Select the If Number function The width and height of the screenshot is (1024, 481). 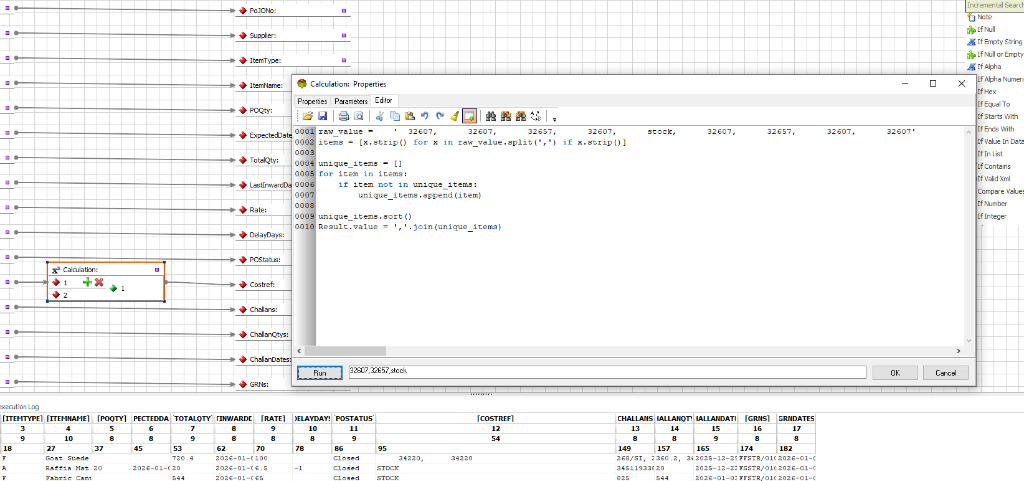(x=992, y=203)
